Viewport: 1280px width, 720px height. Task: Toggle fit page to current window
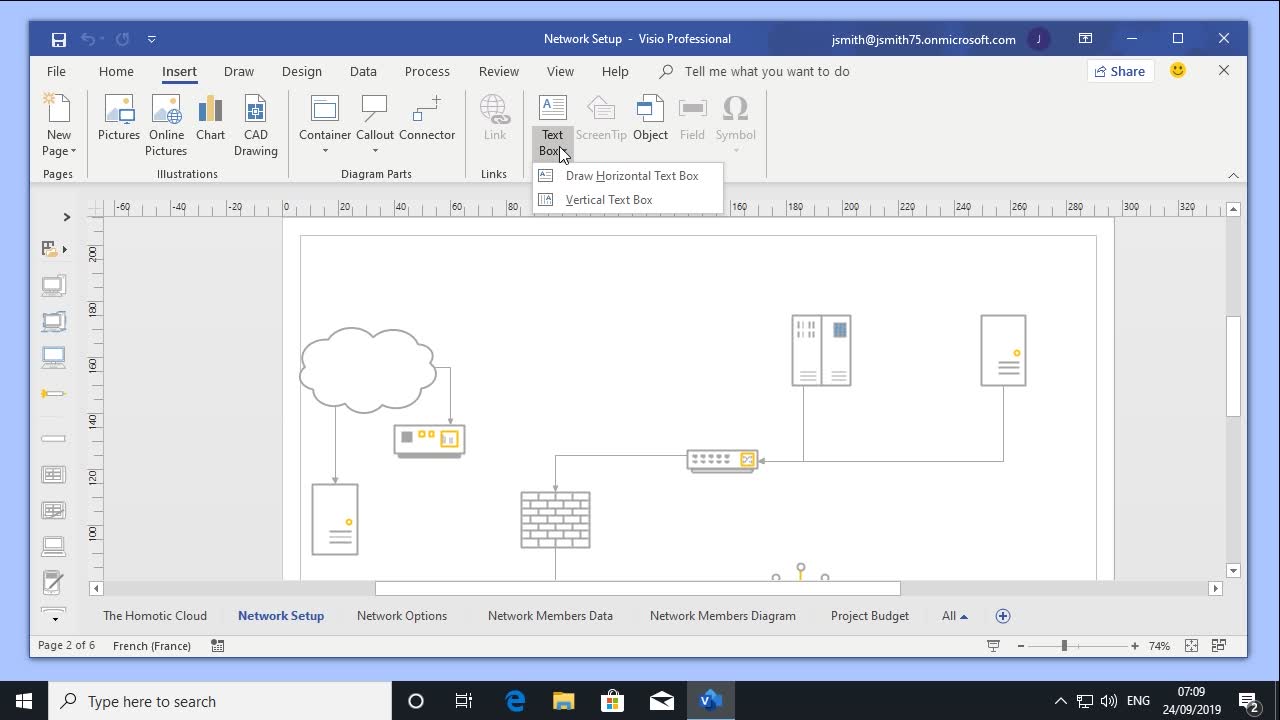[x=1191, y=646]
